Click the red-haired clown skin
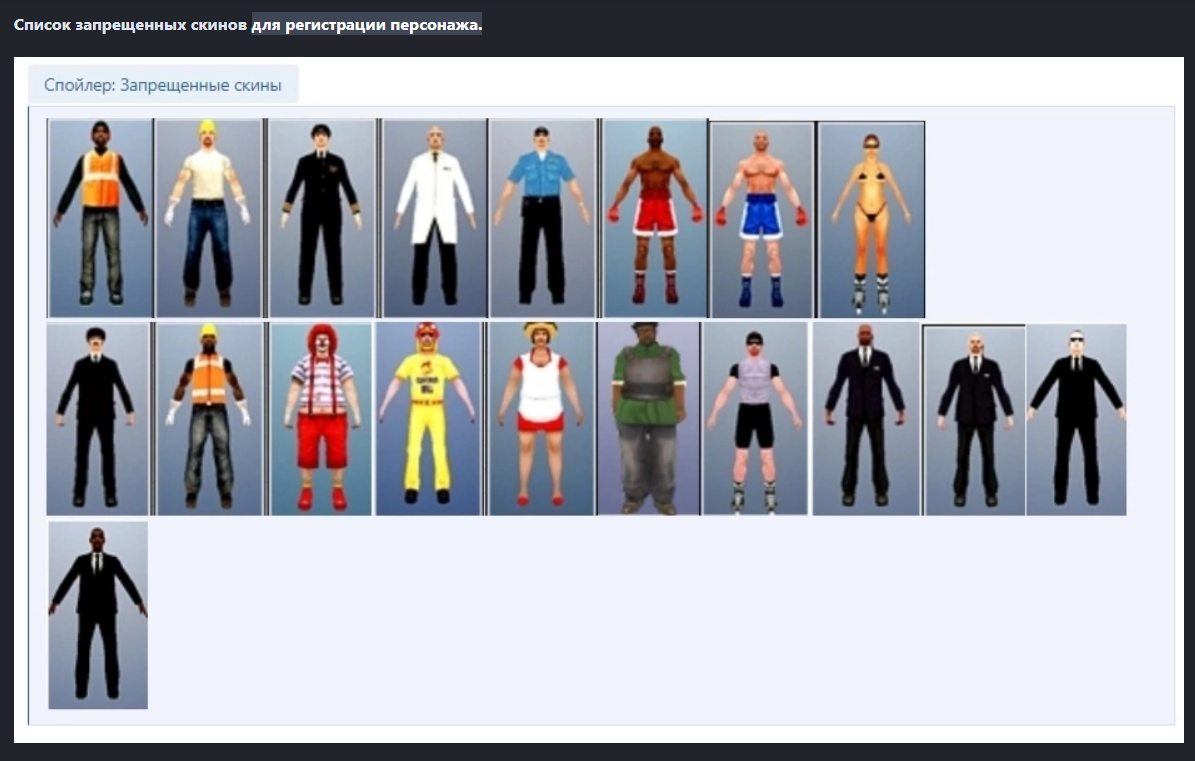The image size is (1195, 761). tap(321, 418)
